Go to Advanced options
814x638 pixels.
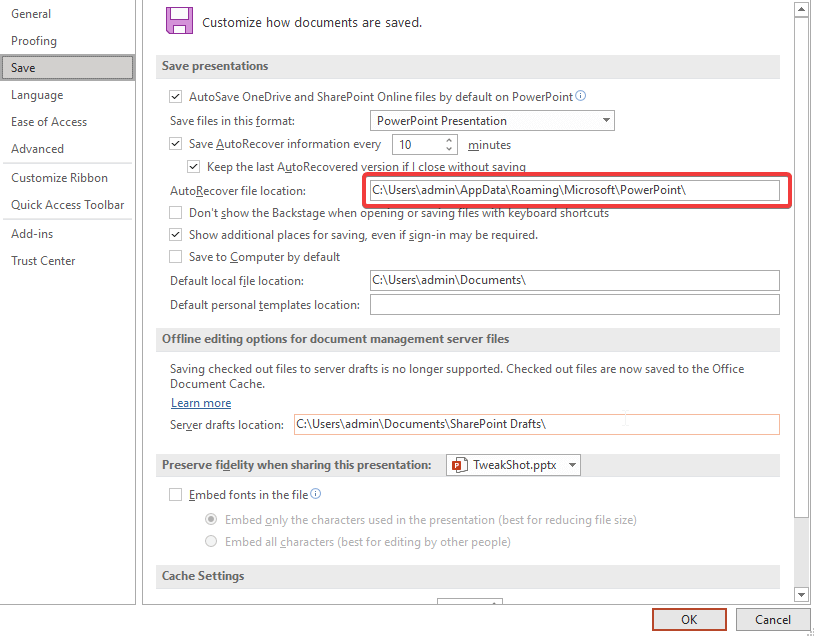tap(67, 149)
